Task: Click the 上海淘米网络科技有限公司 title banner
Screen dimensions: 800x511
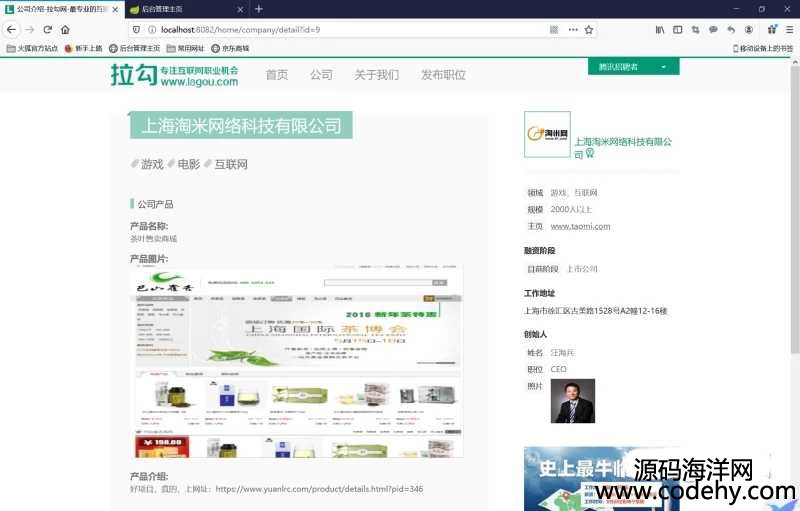Action: (241, 125)
